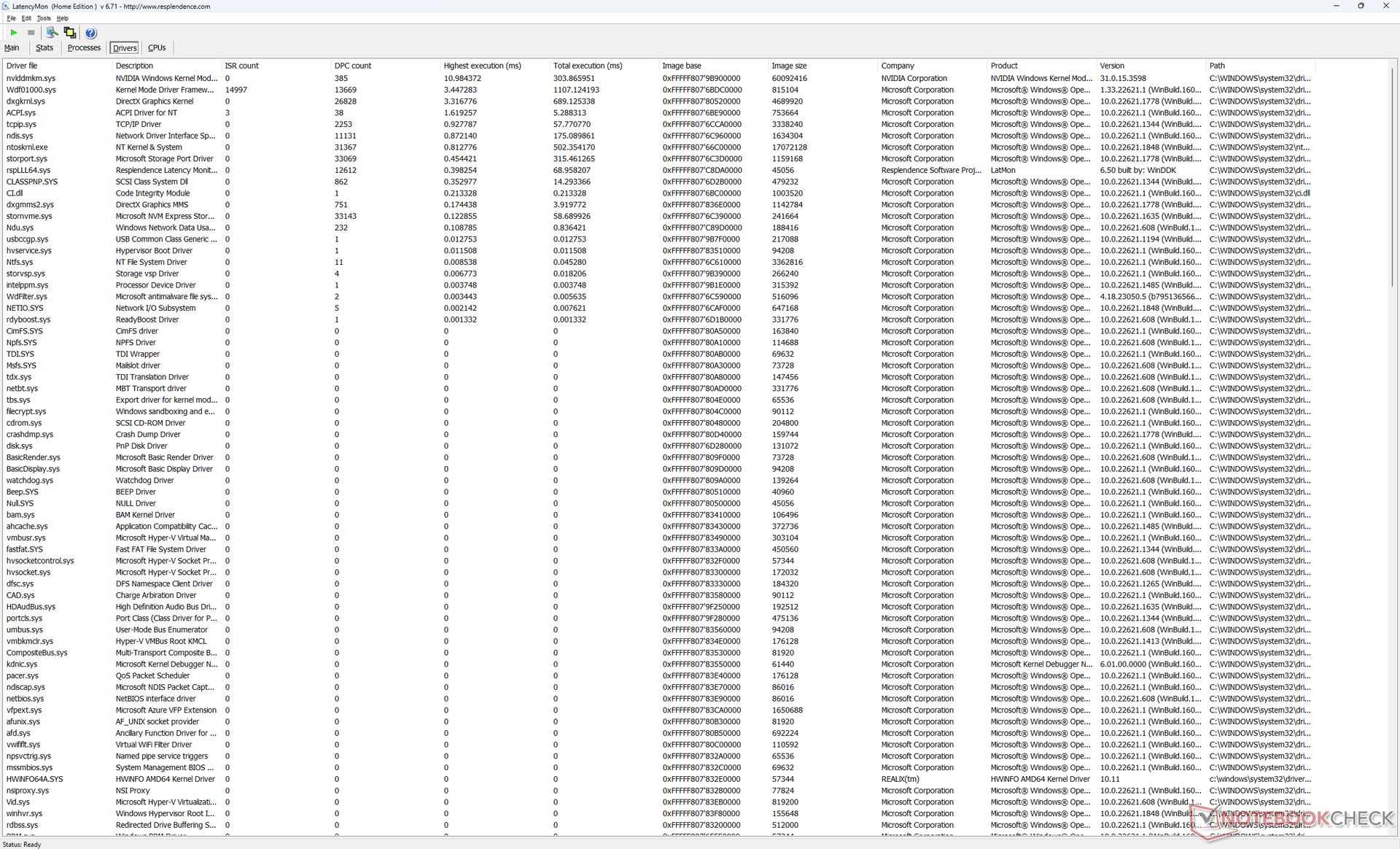1400x849 pixels.
Task: Switch to the CPUs tab
Action: pos(157,48)
